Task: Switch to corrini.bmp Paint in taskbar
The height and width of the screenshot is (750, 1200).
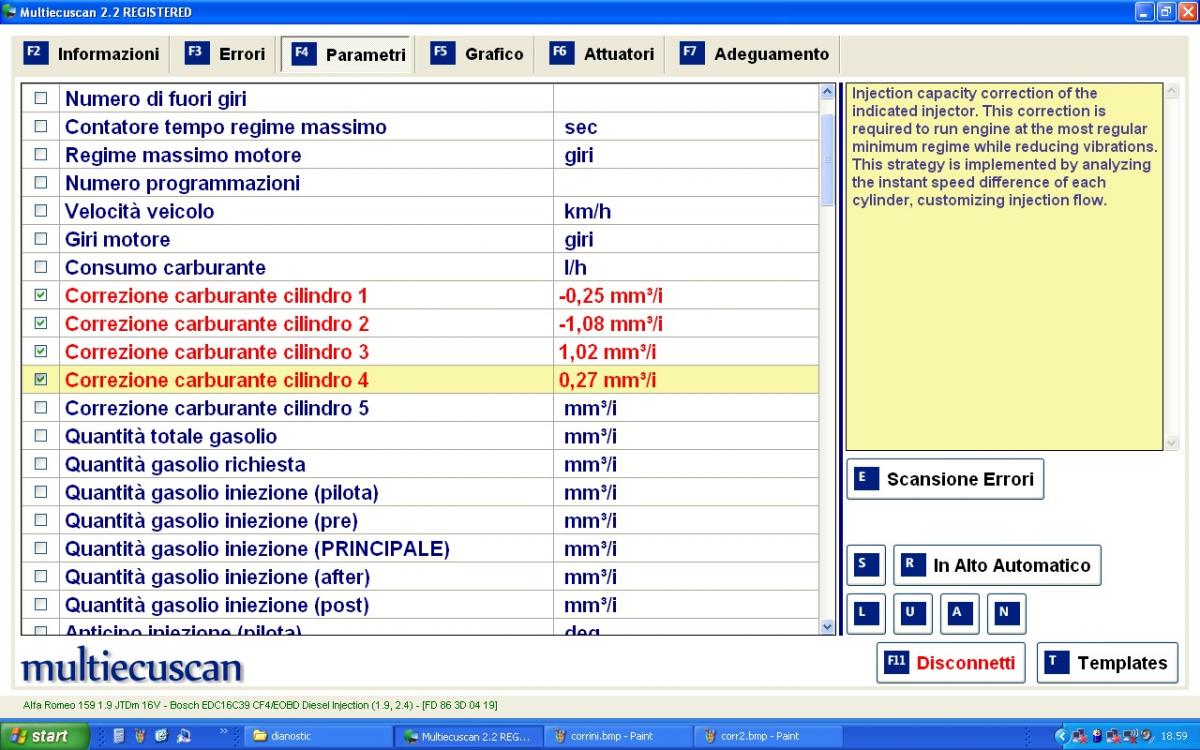Action: click(618, 736)
